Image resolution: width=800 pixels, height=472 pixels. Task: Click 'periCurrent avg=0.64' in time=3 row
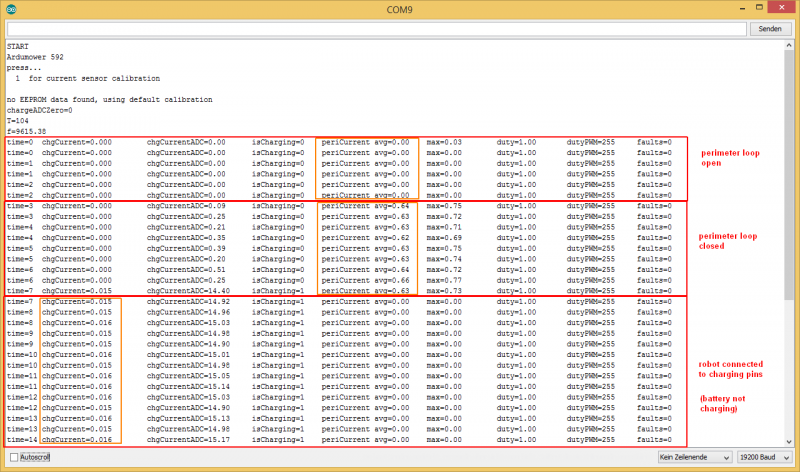[365, 206]
